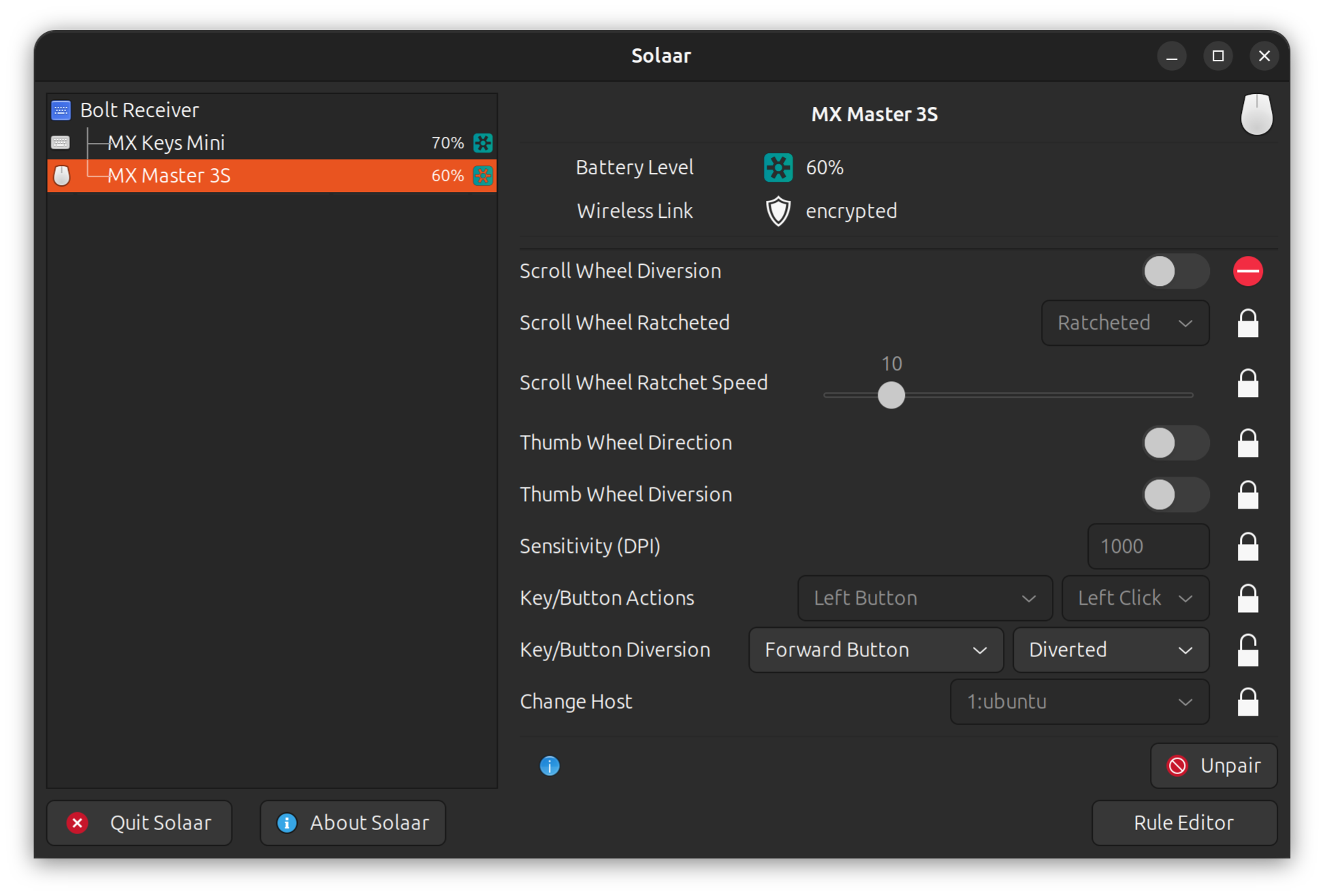Click the Wireless Link shield icon
The width and height of the screenshot is (1325, 896).
pos(778,211)
